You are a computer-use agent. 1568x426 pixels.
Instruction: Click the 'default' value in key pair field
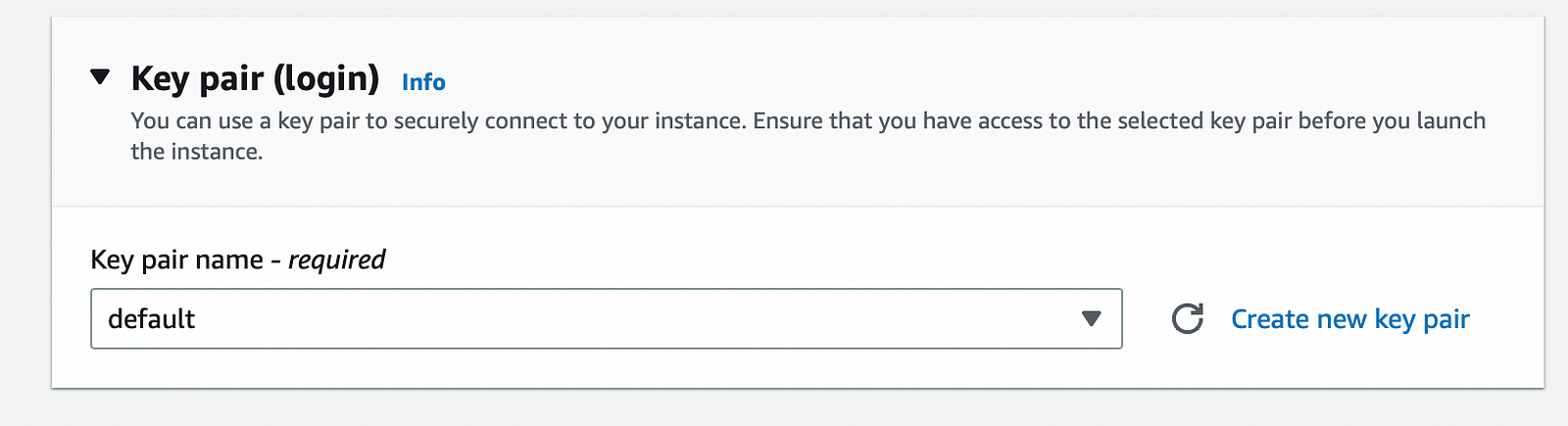pos(152,319)
